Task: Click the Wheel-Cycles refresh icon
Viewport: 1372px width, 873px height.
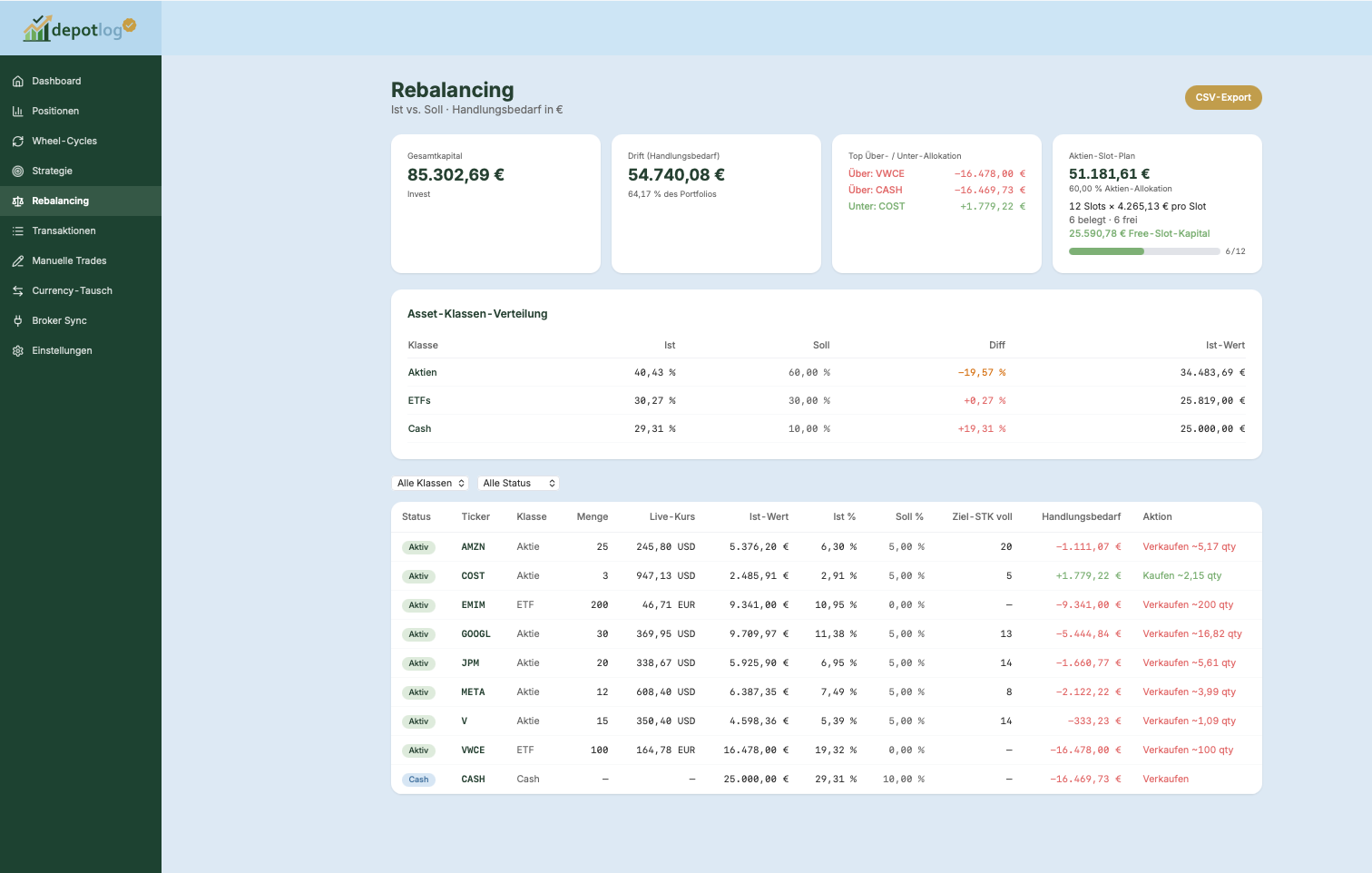Action: 18,142
